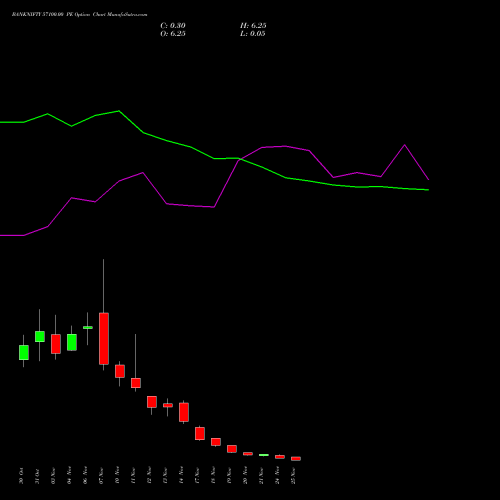Select the high value H: 6.25
The width and height of the screenshot is (500, 500).
click(x=253, y=26)
